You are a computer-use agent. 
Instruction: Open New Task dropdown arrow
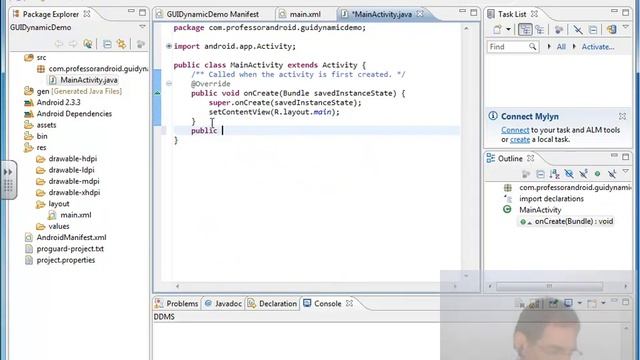coord(508,29)
